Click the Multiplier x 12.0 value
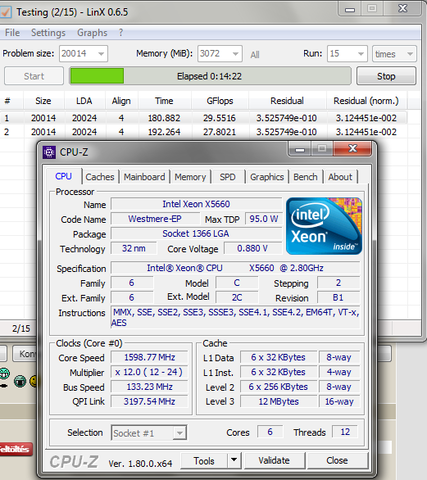The image size is (427, 480). (x=149, y=372)
